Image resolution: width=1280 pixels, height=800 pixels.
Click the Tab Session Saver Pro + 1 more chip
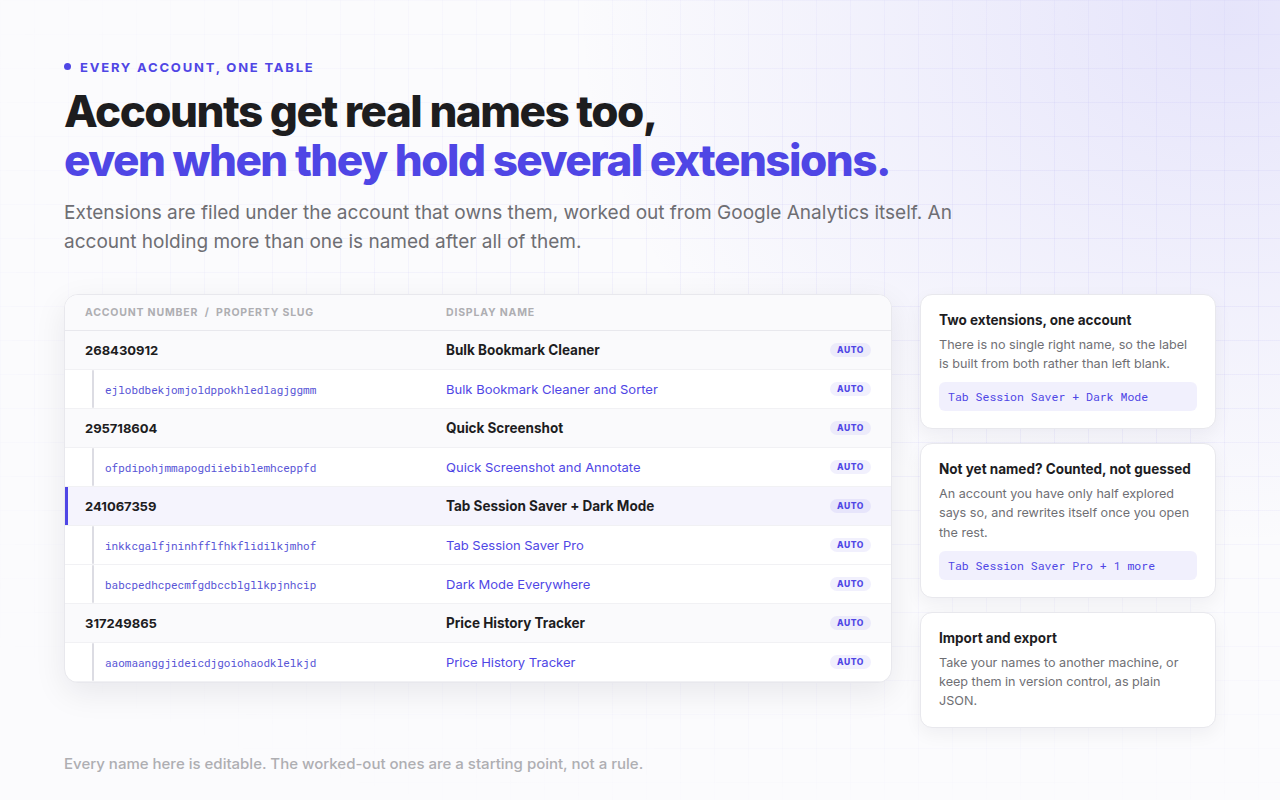(x=1068, y=566)
